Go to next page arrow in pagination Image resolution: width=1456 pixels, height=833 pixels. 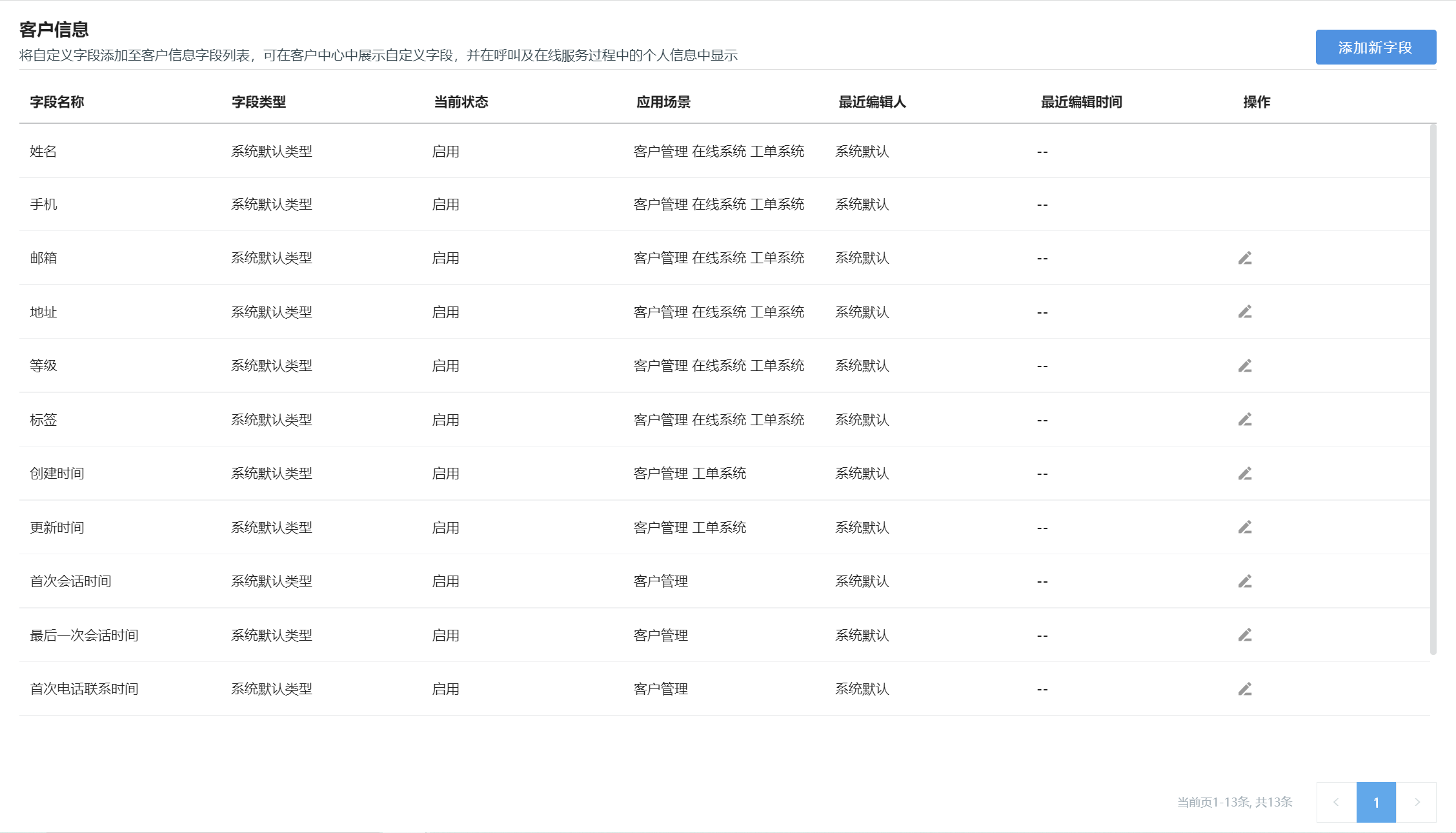coord(1417,802)
